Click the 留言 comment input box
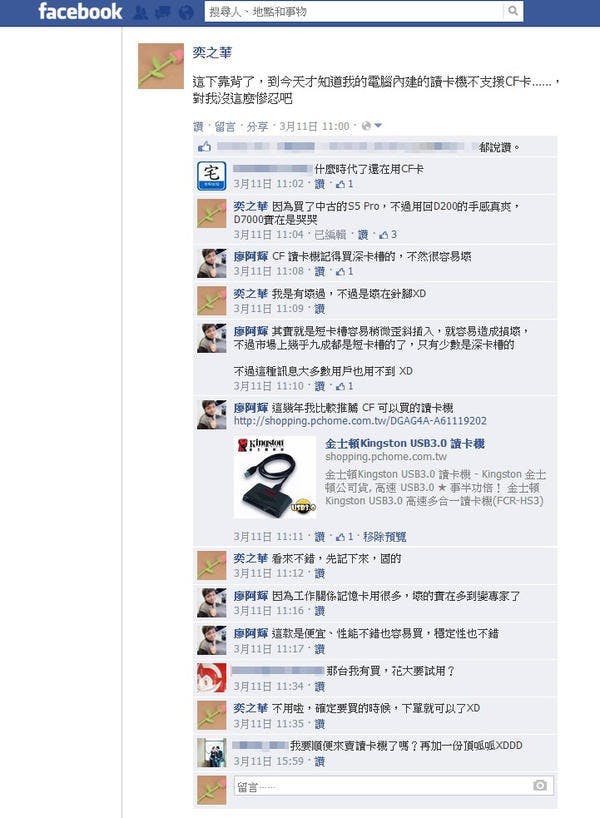Viewport: 600px width, 818px height. tap(393, 786)
